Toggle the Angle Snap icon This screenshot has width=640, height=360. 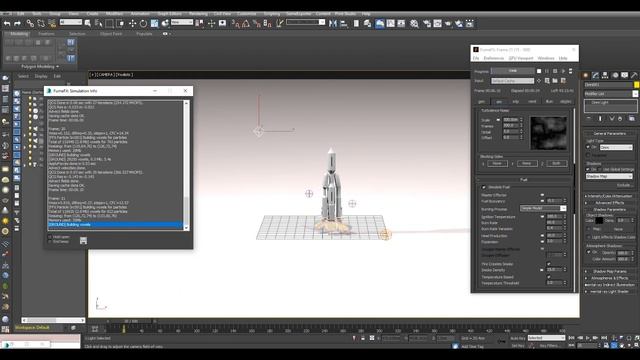[x=246, y=24]
